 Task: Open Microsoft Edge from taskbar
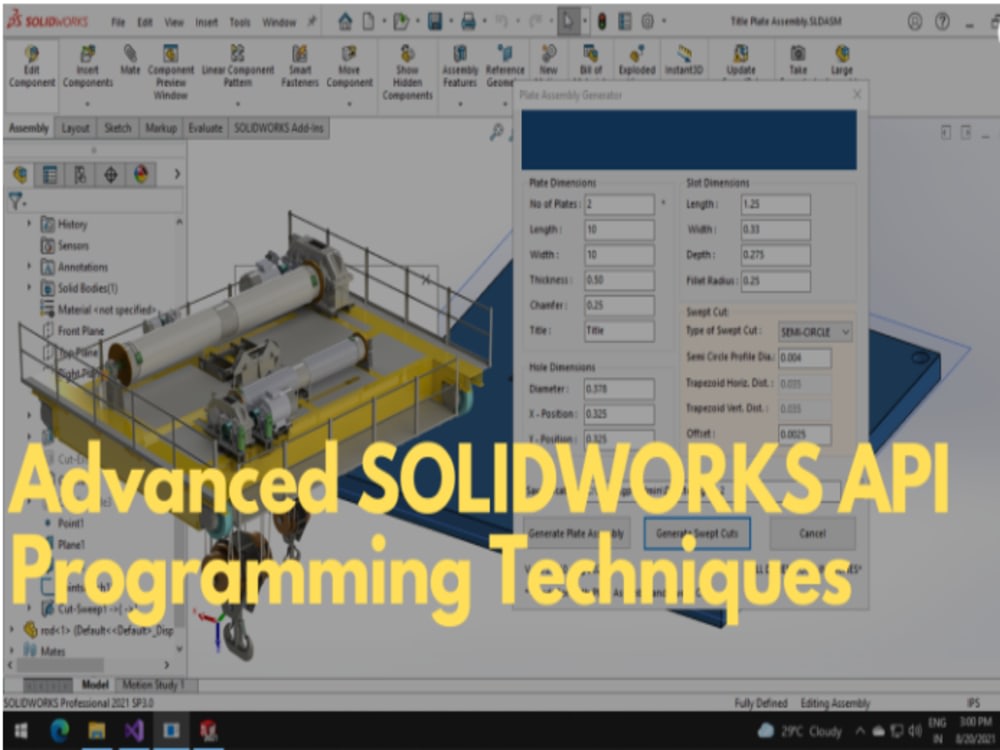click(x=59, y=730)
